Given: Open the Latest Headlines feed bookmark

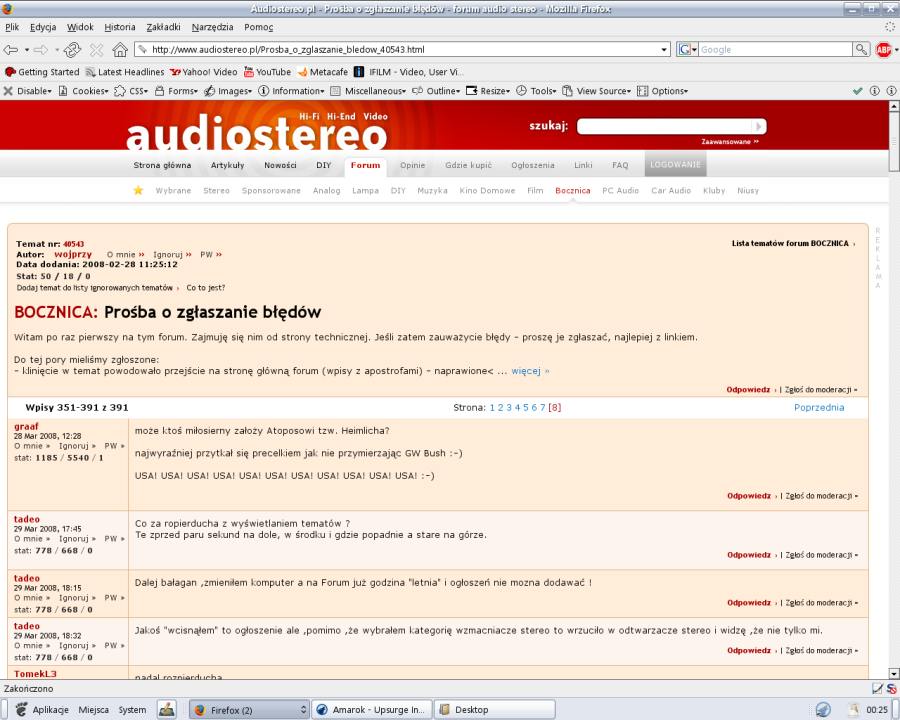Looking at the screenshot, I should 125,72.
